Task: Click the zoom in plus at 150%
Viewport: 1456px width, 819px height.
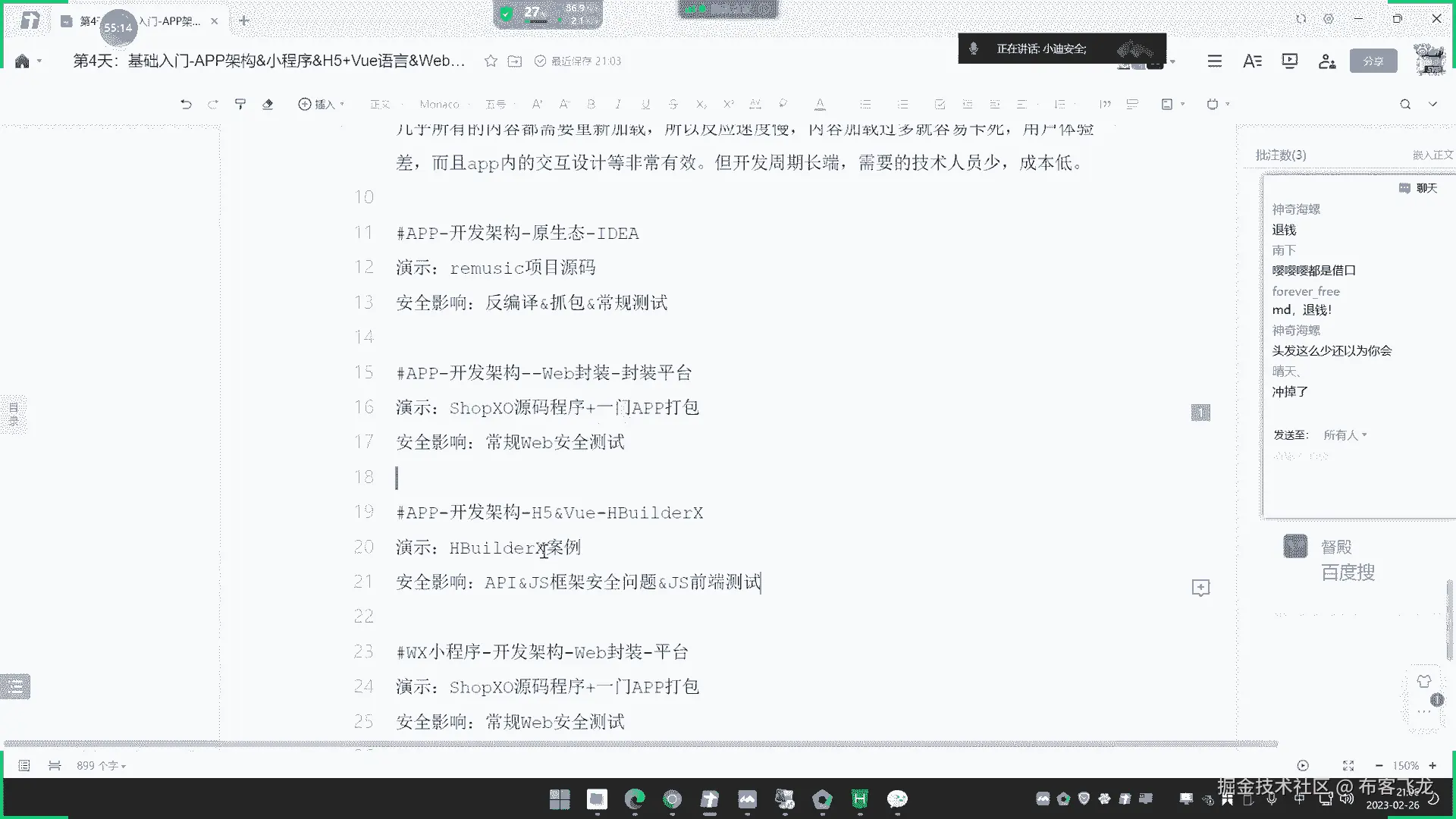Action: click(1432, 766)
